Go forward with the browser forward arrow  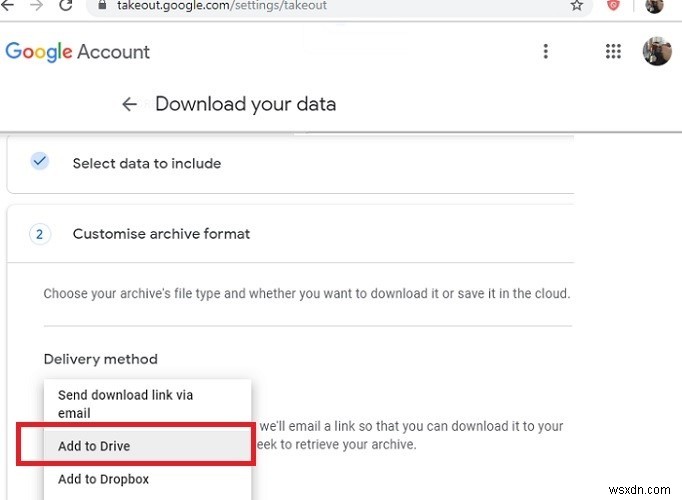click(37, 5)
